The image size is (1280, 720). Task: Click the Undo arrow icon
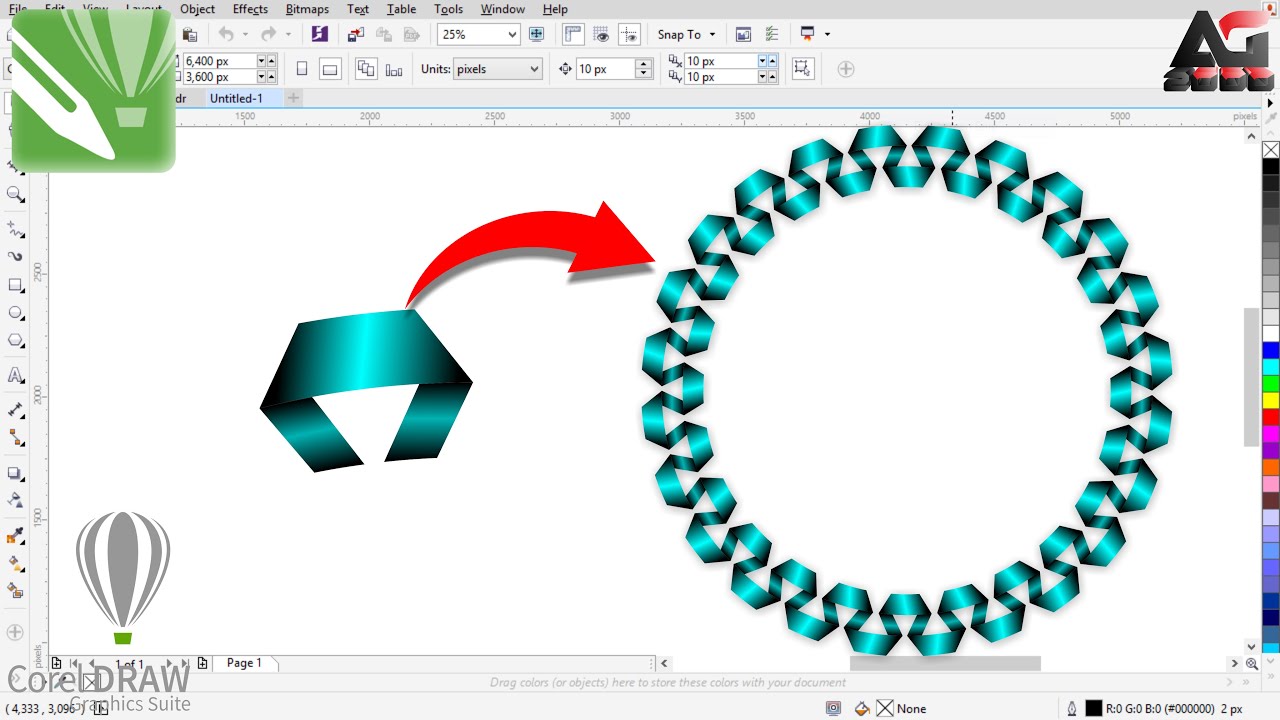click(226, 34)
